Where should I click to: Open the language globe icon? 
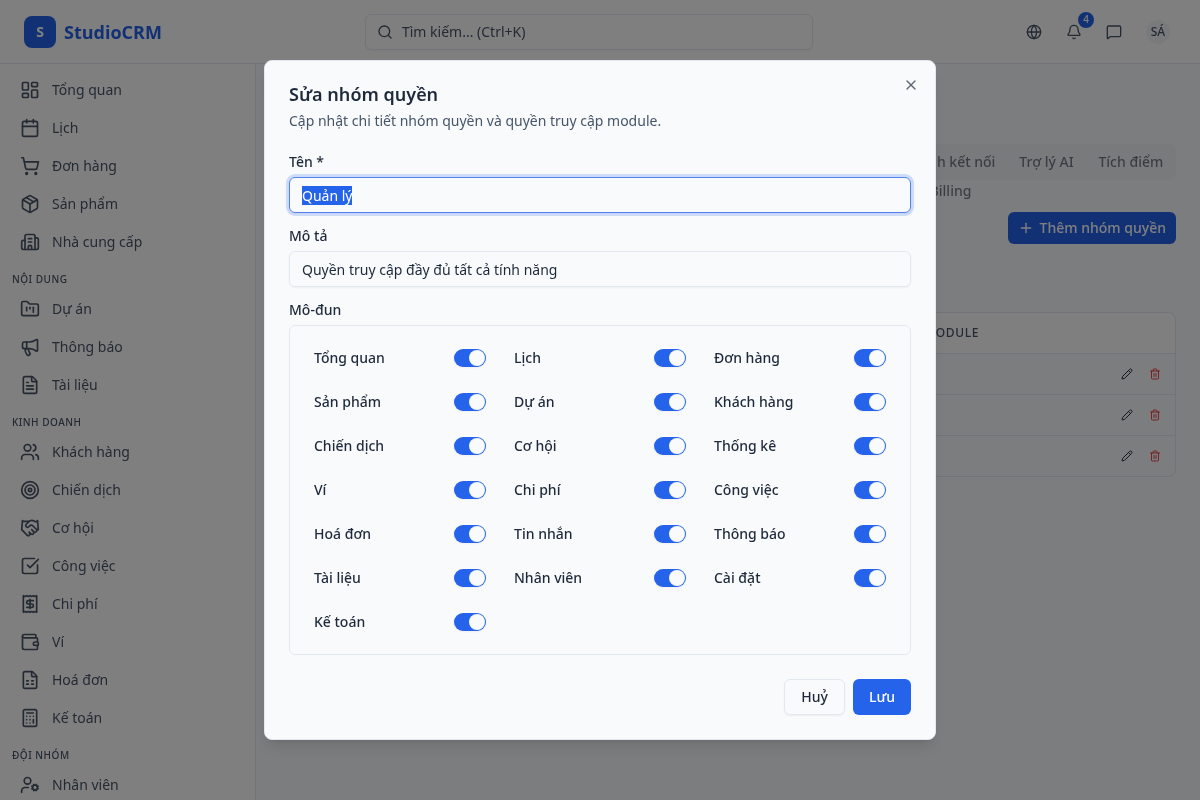(1034, 32)
